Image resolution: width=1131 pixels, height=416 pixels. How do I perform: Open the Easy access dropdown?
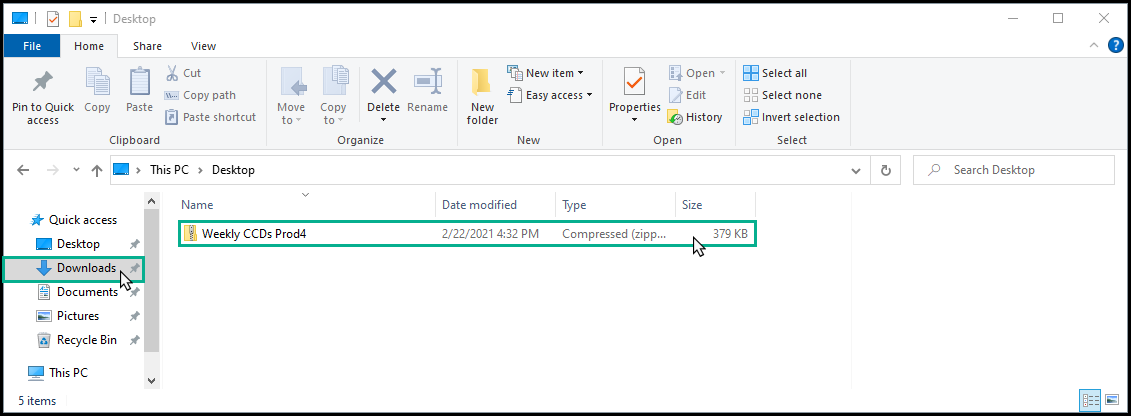(x=550, y=95)
